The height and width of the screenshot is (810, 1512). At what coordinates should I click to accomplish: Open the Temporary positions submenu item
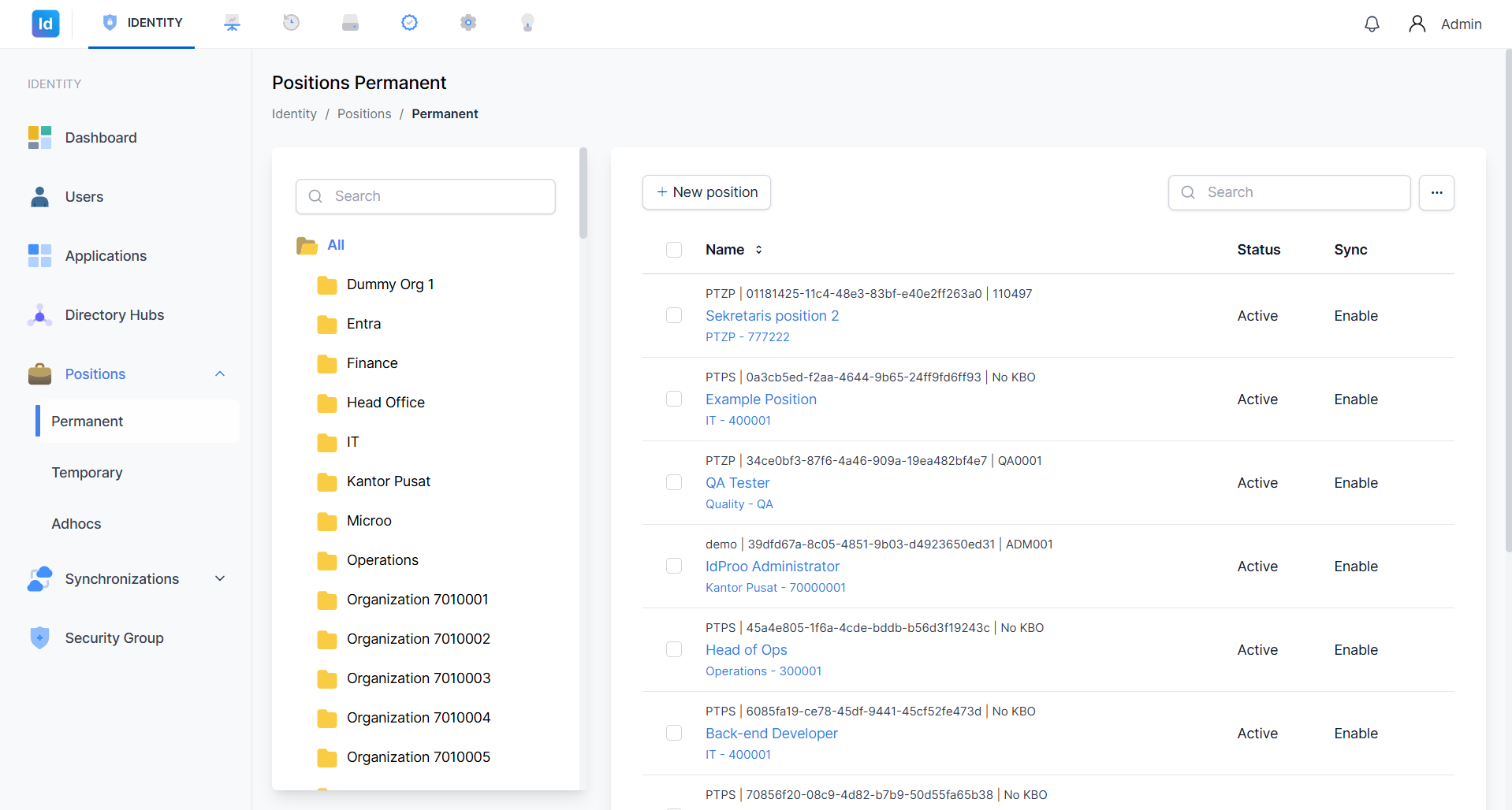(87, 473)
